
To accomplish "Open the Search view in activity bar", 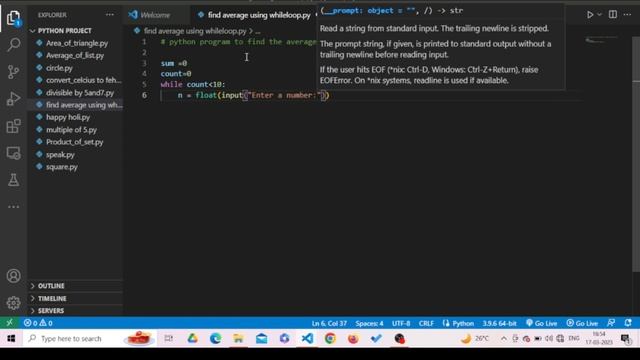I will (x=13, y=44).
